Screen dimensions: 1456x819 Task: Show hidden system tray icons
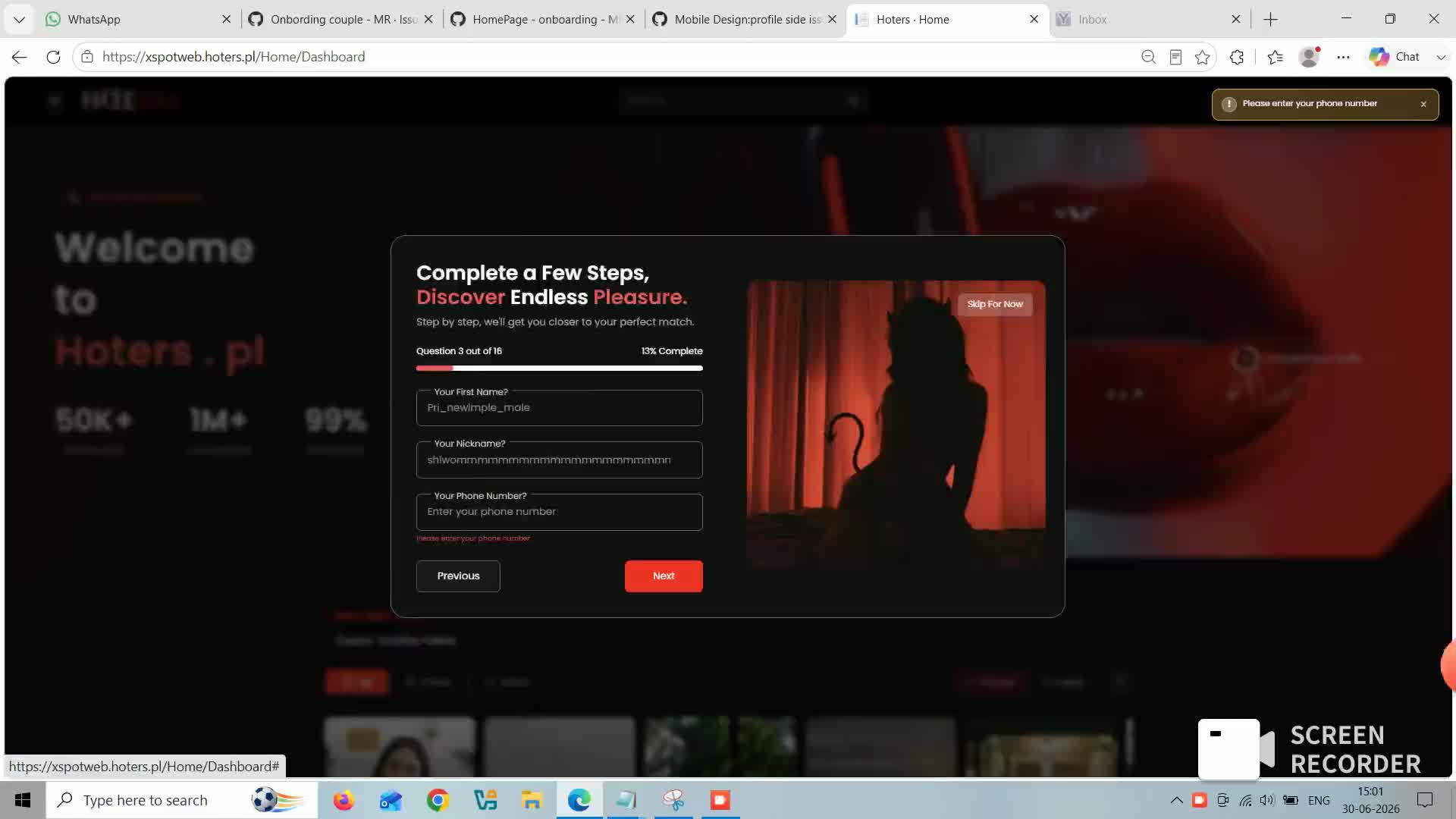point(1176,800)
